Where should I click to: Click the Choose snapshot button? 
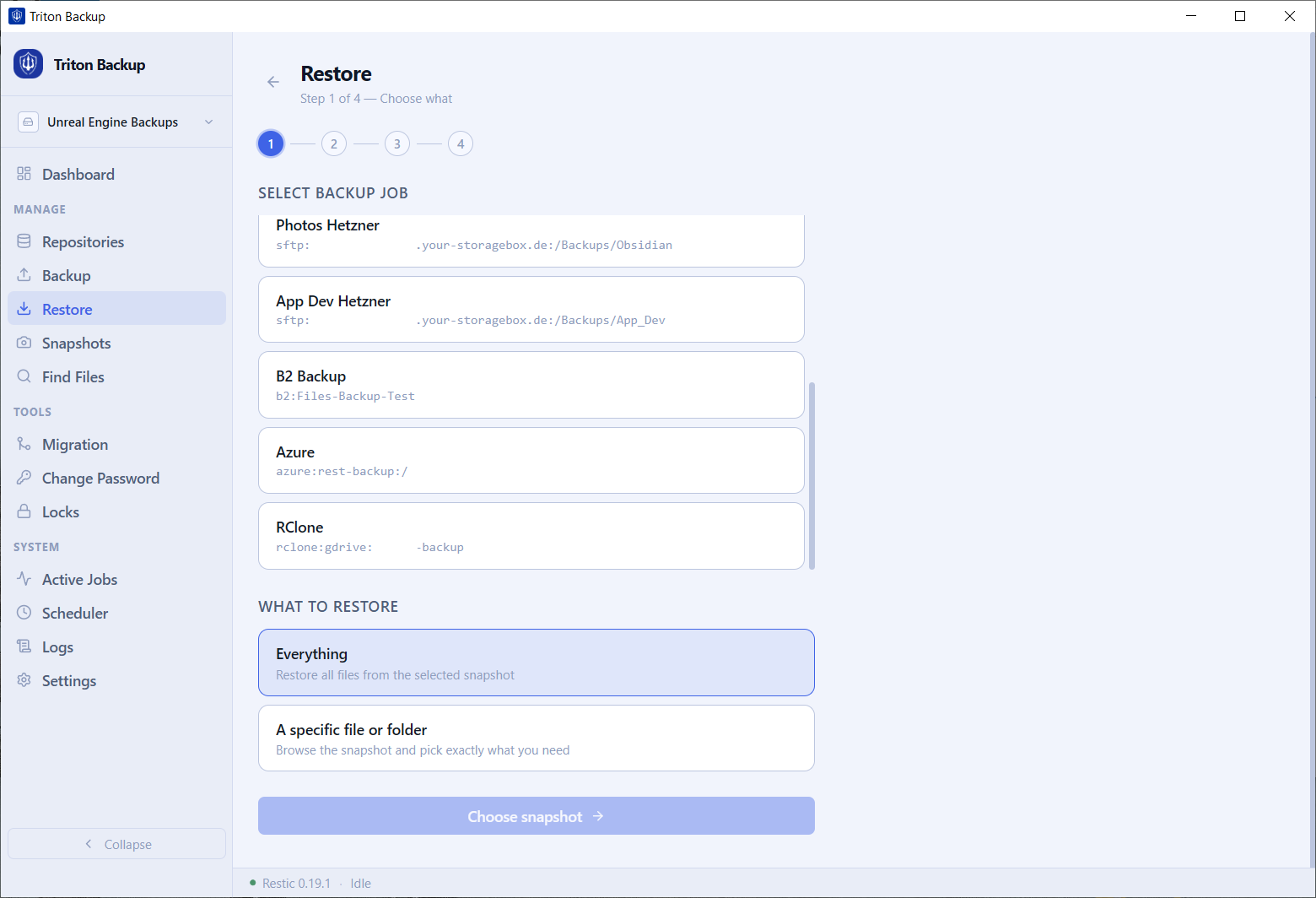[537, 816]
